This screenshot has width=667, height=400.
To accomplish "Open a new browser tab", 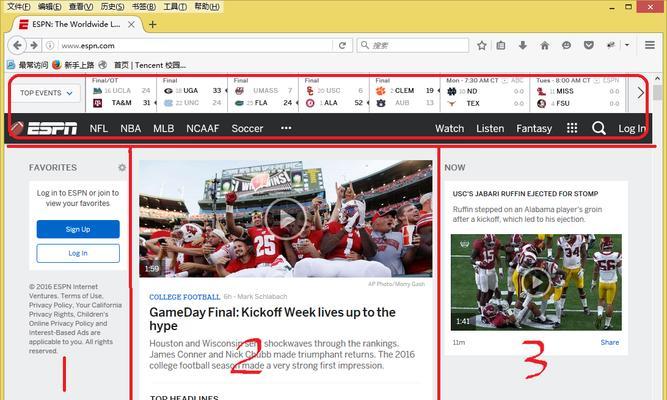I will [152, 25].
